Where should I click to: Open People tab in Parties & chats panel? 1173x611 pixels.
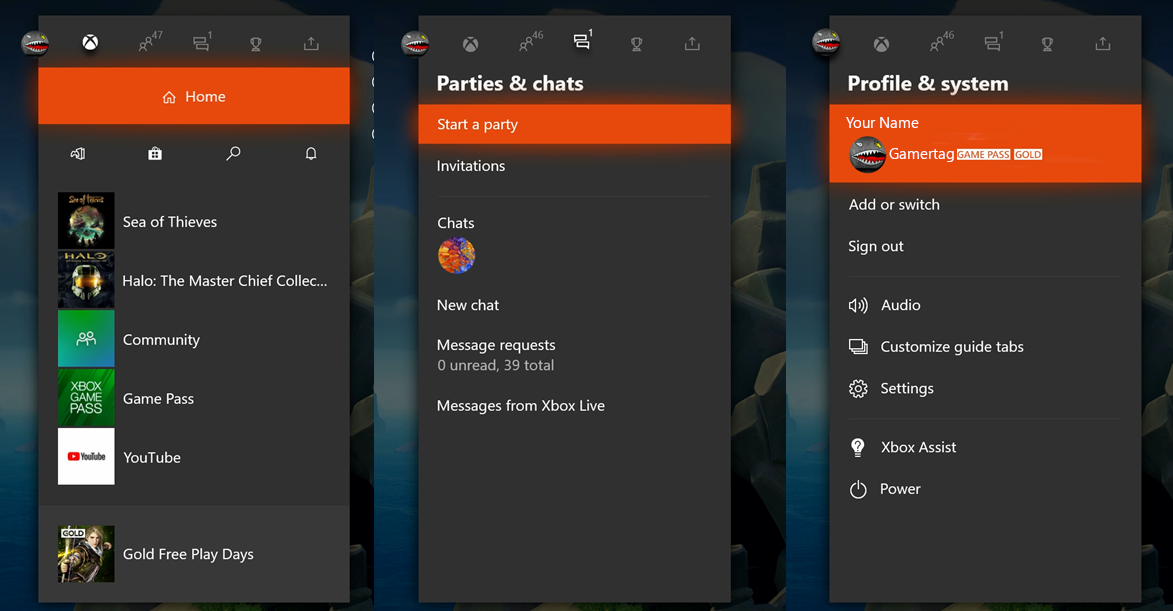[530, 43]
